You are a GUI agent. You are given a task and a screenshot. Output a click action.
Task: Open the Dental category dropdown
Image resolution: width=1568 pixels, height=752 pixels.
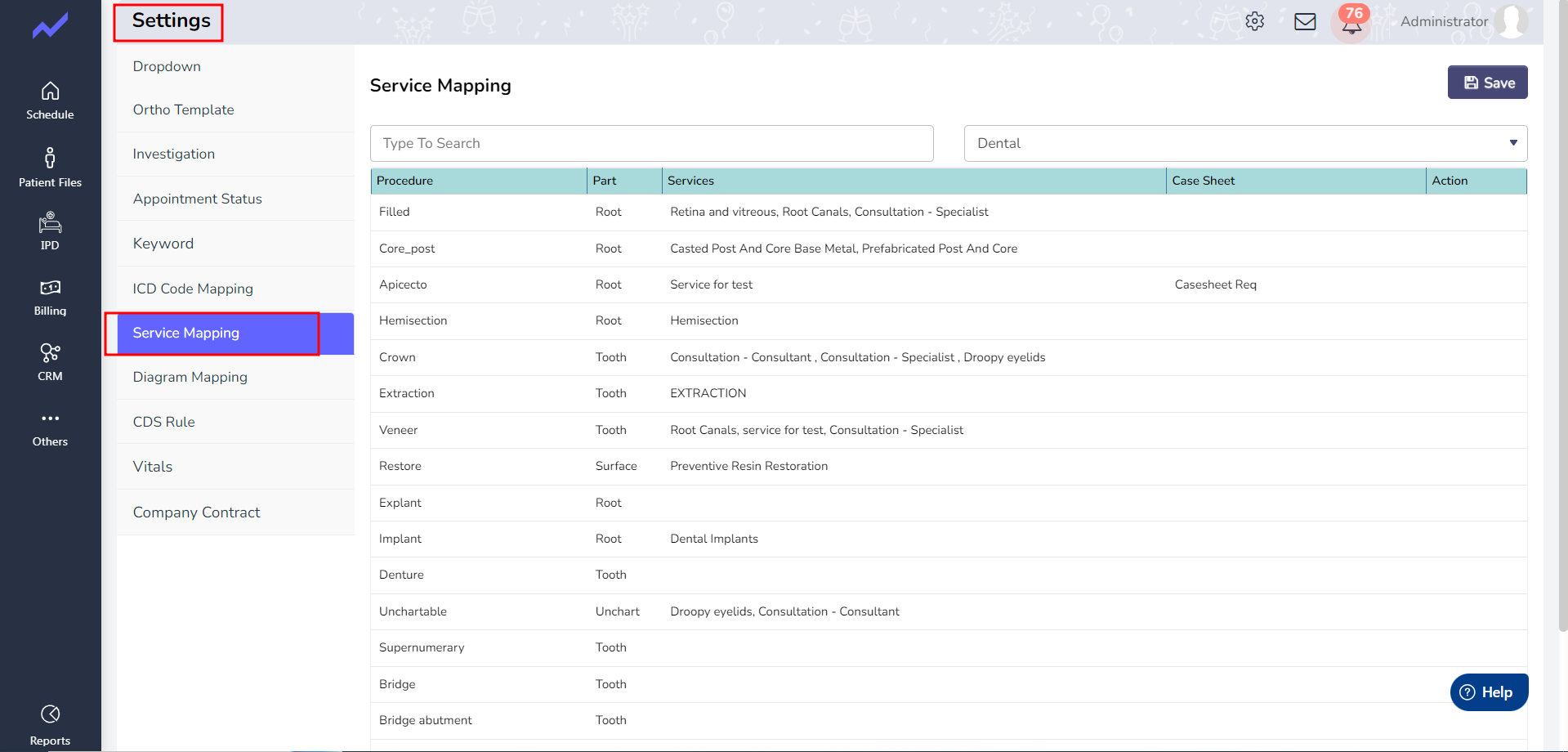(1245, 143)
